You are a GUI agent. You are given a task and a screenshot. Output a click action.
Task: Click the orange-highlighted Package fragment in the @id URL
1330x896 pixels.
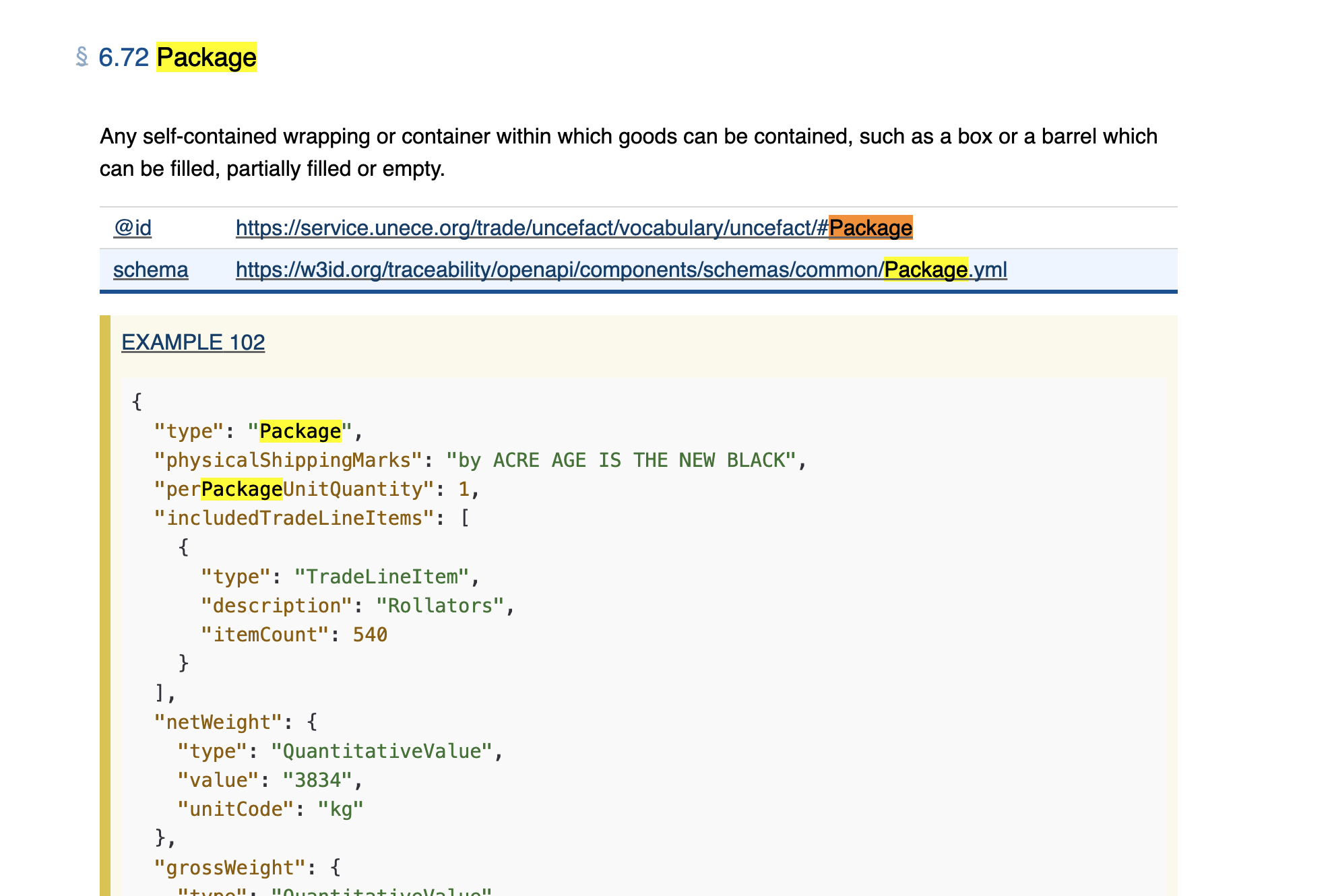point(870,228)
